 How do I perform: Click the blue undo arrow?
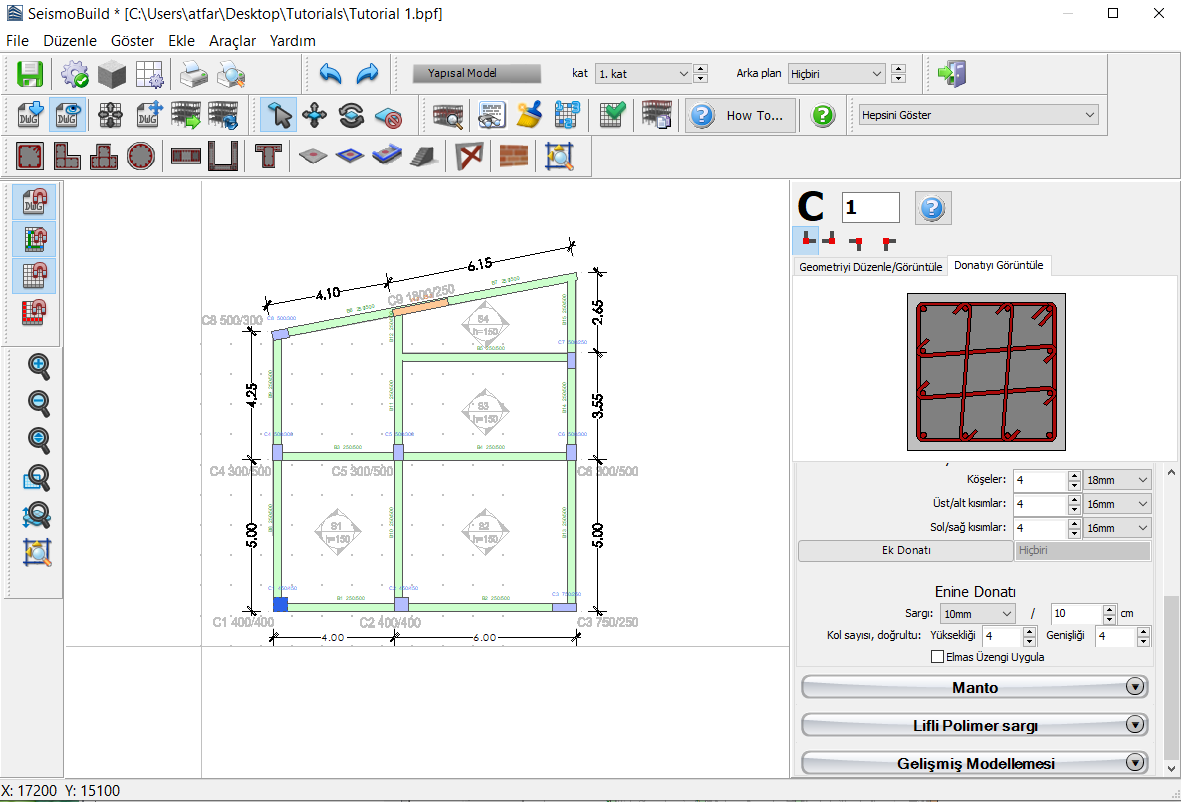(x=330, y=74)
